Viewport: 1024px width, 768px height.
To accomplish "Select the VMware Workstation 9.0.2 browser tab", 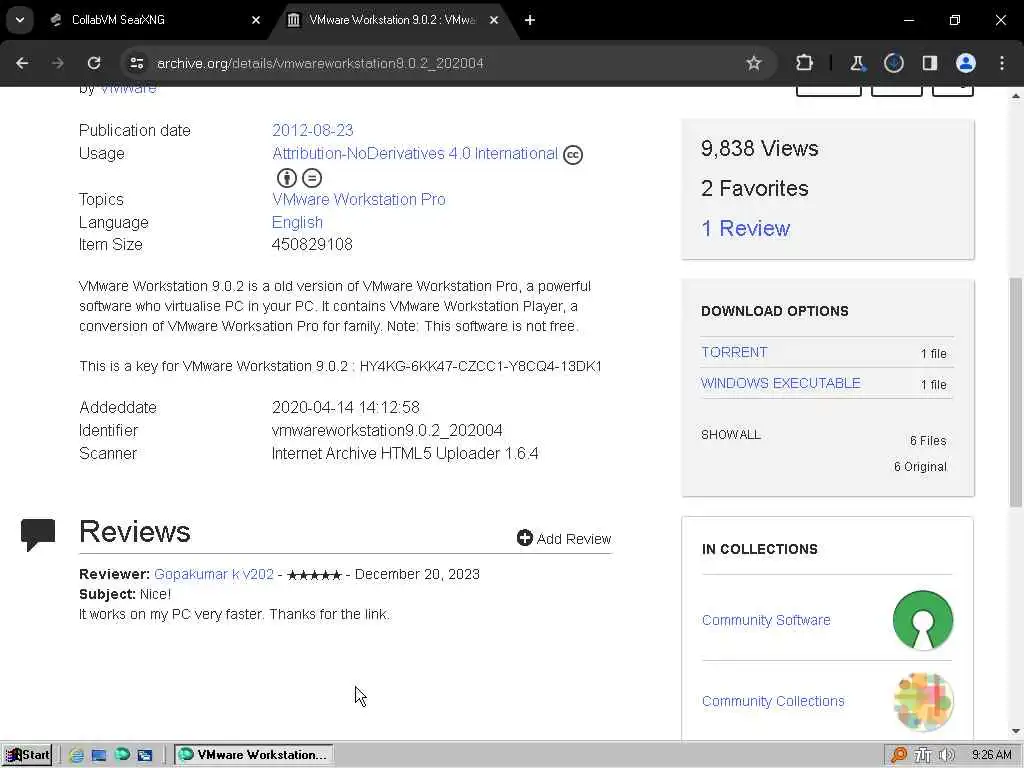I will click(394, 20).
